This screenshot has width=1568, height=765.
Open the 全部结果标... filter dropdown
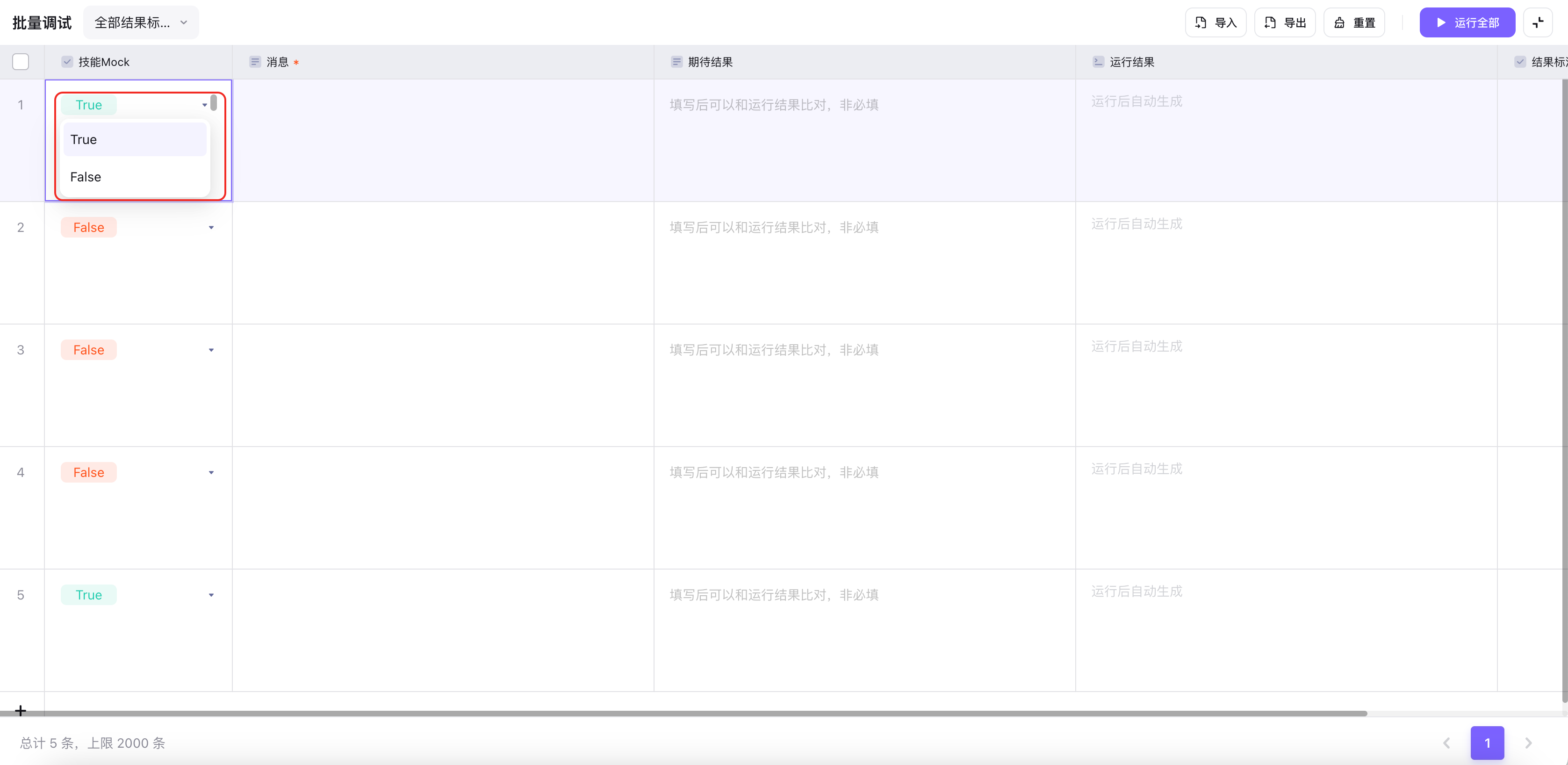coord(141,22)
